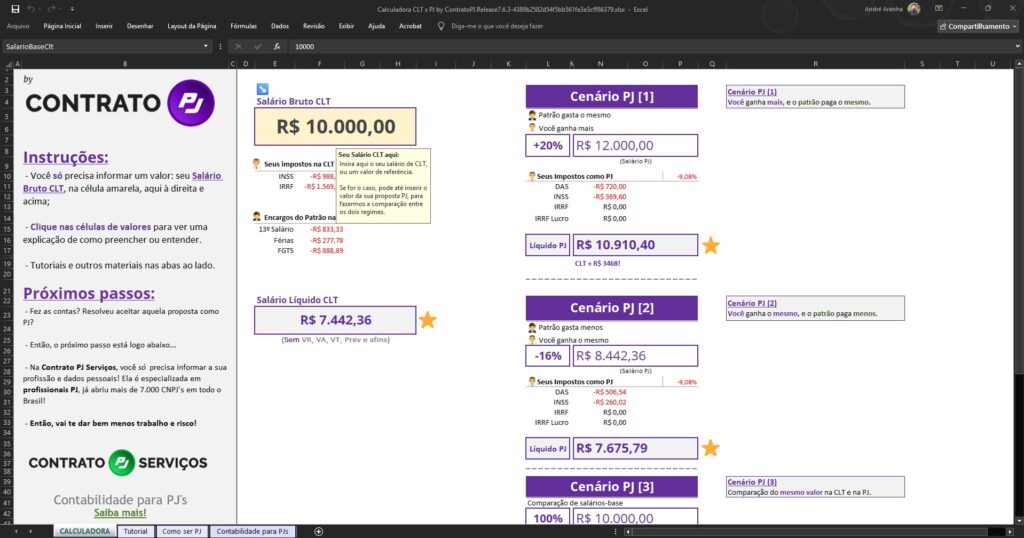Click the Líquido PJ value R$ 10.910,40
Screen dimensions: 1024x538
(x=635, y=245)
